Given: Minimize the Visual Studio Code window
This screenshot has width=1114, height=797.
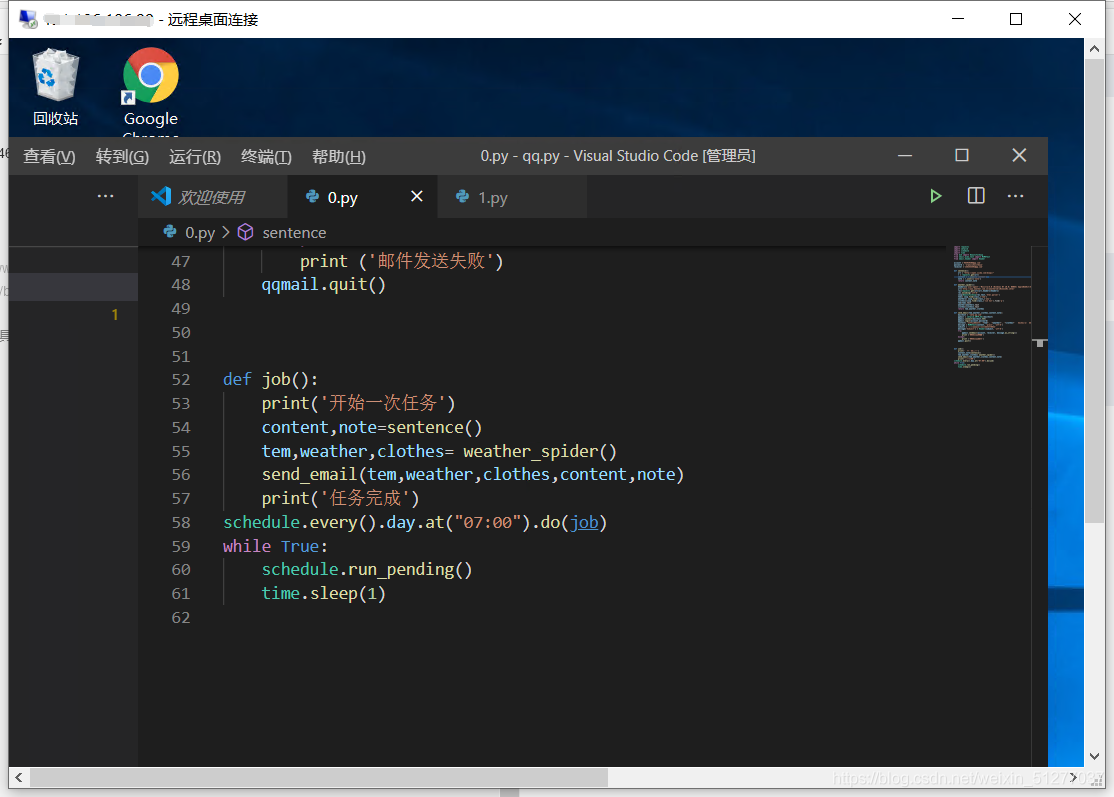Looking at the screenshot, I should pyautogui.click(x=904, y=156).
